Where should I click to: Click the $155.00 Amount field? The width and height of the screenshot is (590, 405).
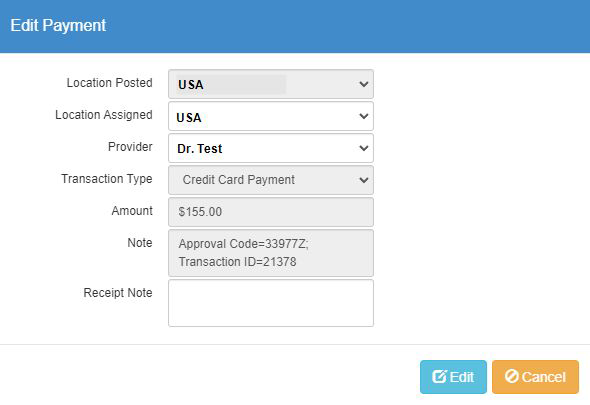click(x=271, y=212)
